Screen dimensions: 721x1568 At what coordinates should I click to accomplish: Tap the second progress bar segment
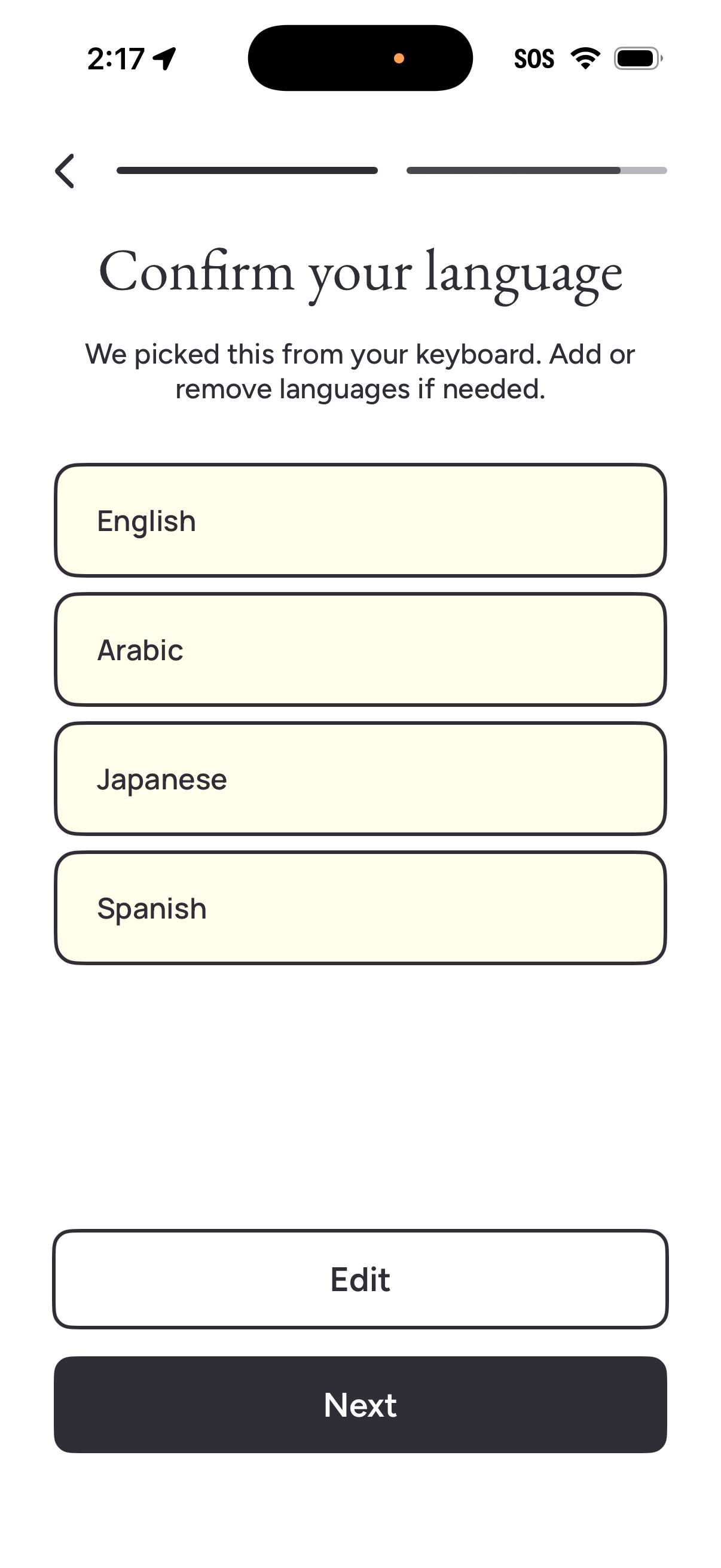(538, 170)
